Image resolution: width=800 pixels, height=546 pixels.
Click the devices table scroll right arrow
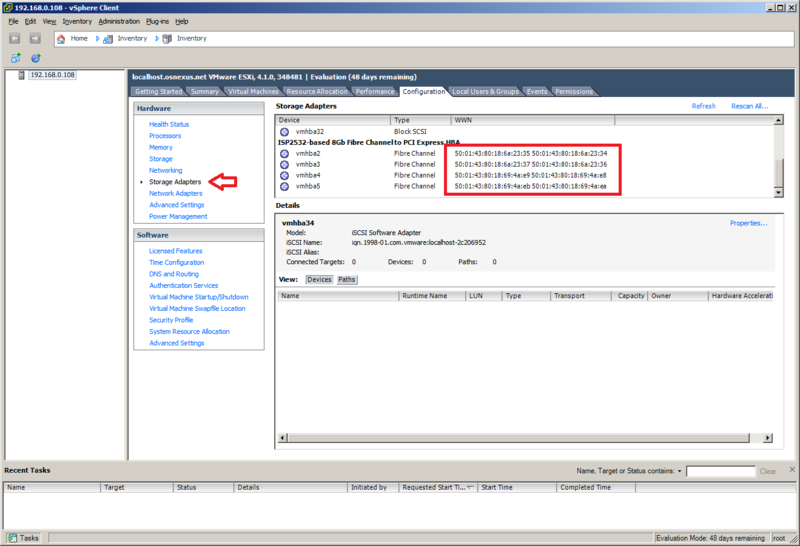pos(767,438)
